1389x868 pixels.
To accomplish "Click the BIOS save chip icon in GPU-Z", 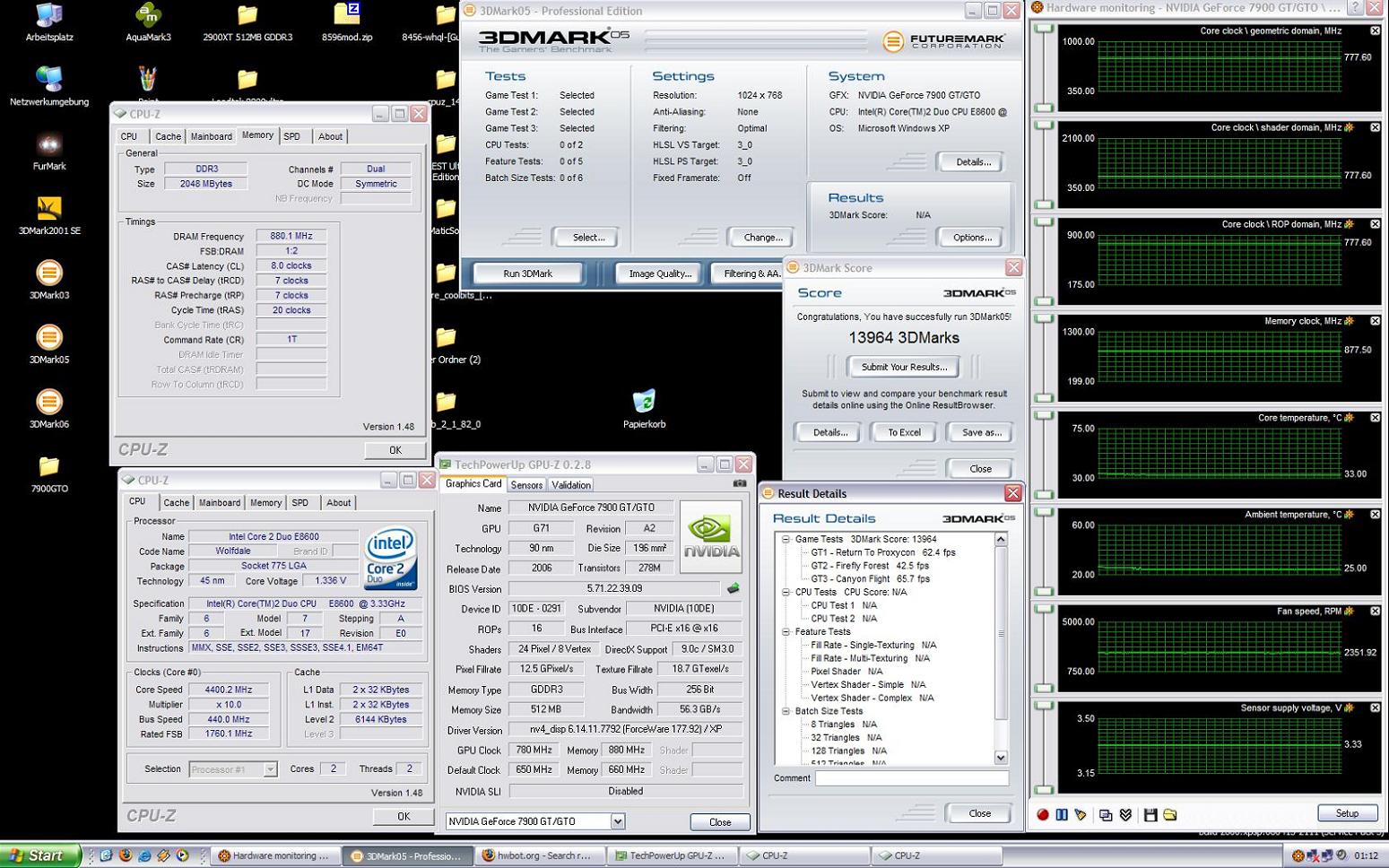I will (733, 588).
